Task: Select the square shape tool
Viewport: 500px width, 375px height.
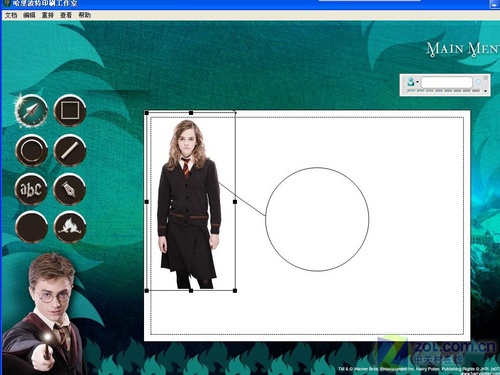Action: [x=70, y=111]
